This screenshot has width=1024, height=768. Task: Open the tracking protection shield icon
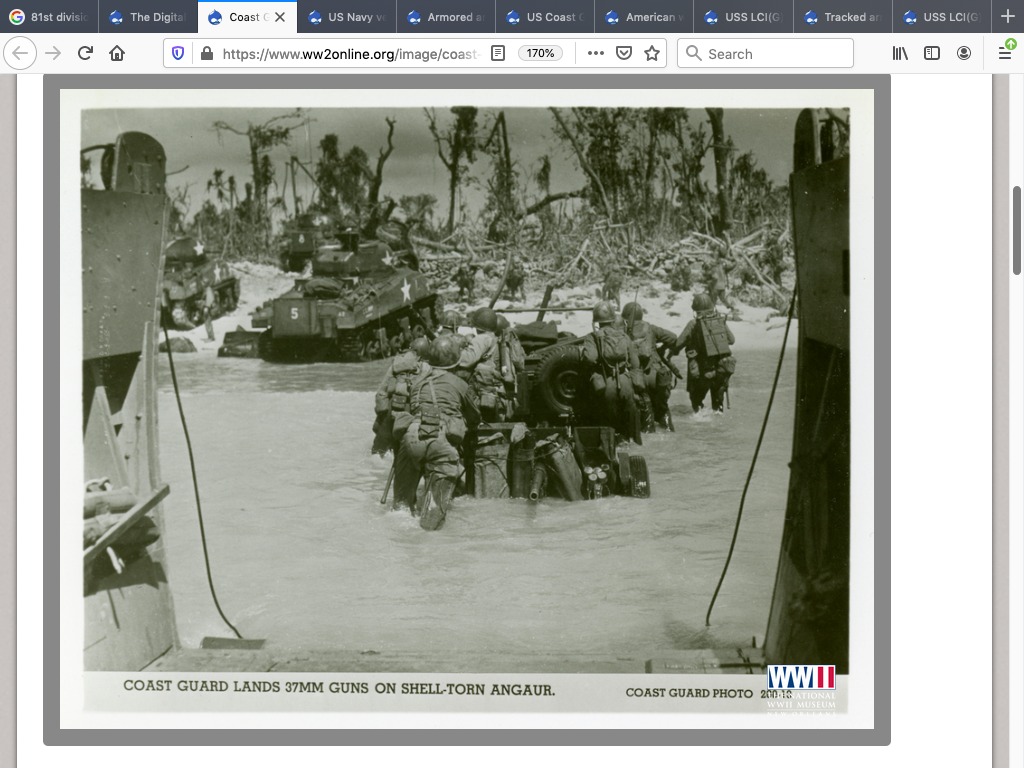pyautogui.click(x=179, y=54)
